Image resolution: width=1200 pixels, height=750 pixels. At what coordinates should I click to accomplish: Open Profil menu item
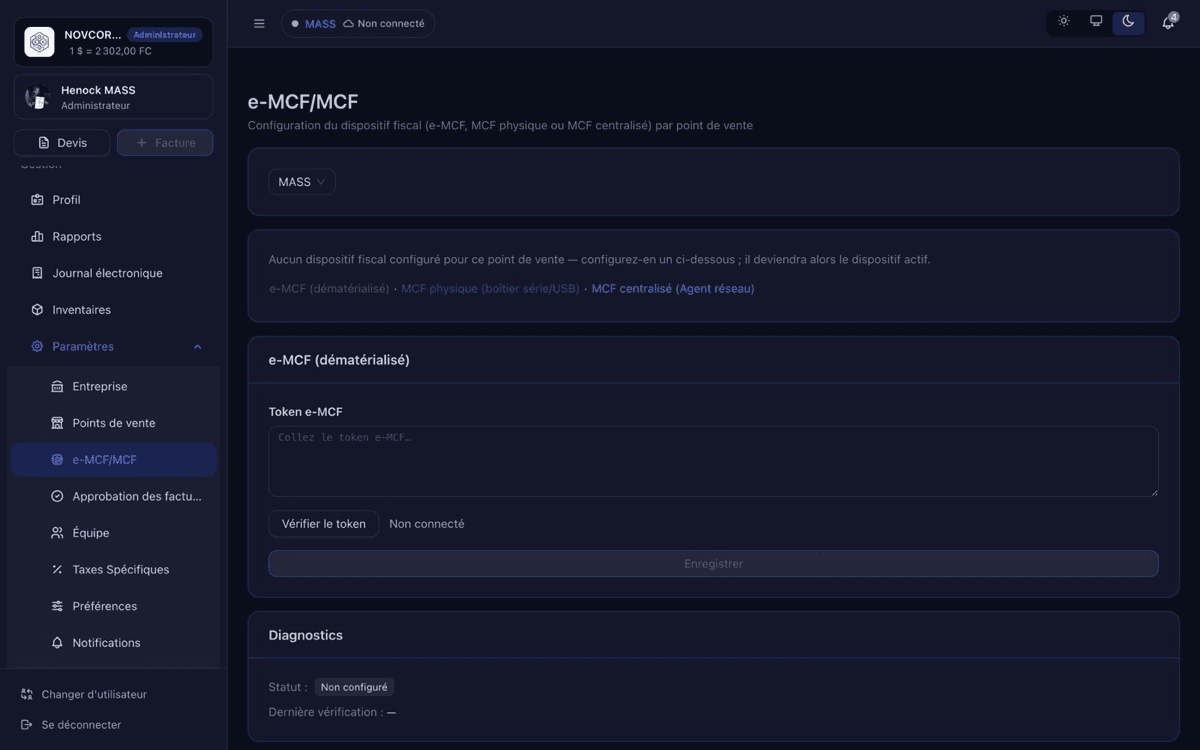pos(113,200)
